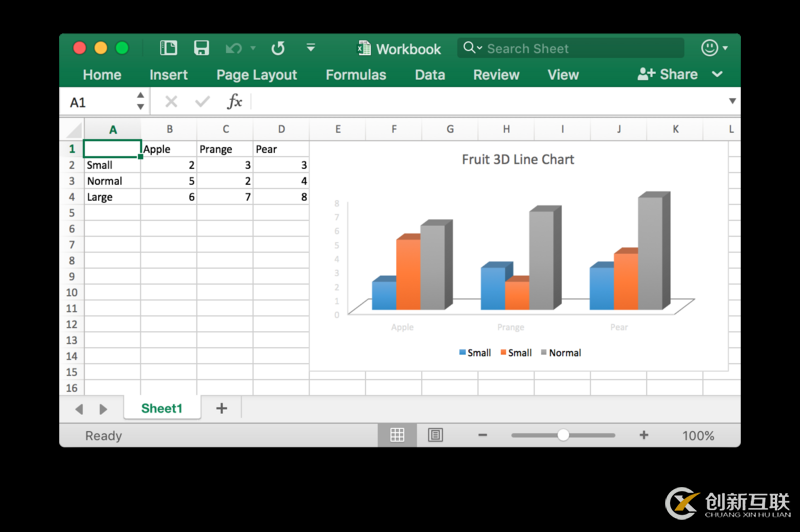The width and height of the screenshot is (800, 532).
Task: Select the cell labeled Normal in column A
Action: pos(112,181)
